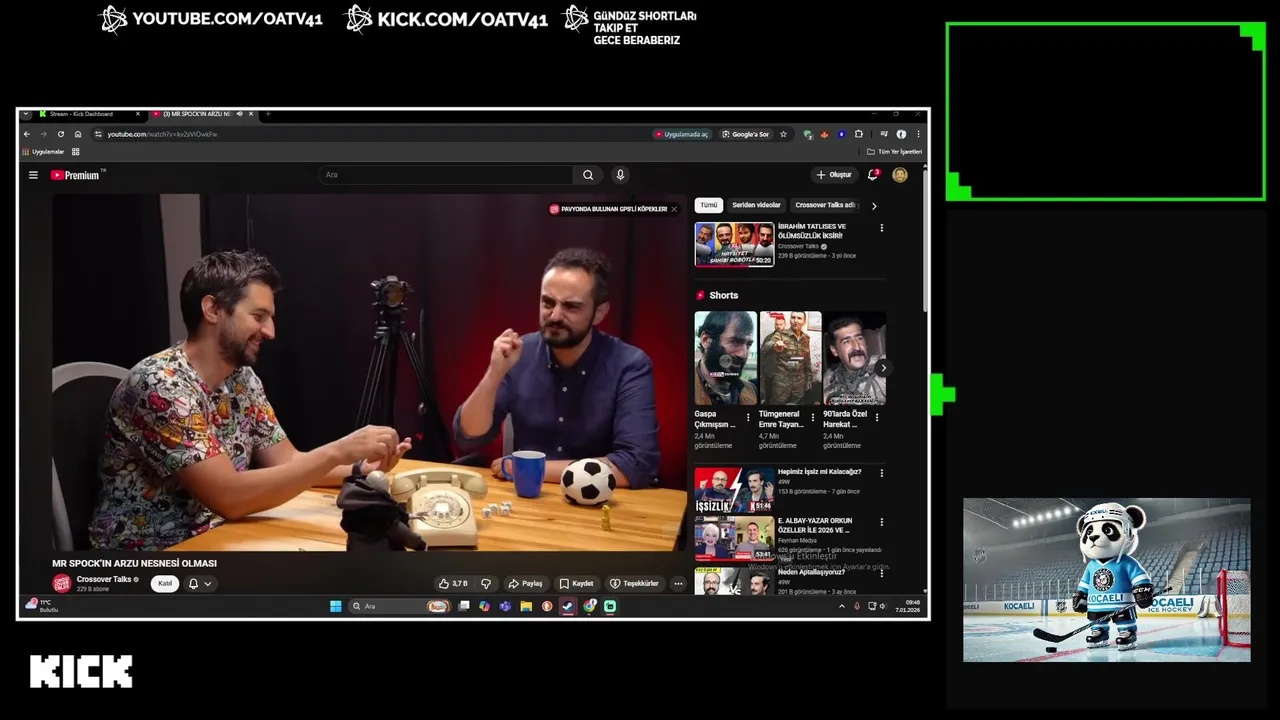Open Hepimiz İşsiz mi Kalacağız thumbnail
The height and width of the screenshot is (720, 1280).
(735, 490)
